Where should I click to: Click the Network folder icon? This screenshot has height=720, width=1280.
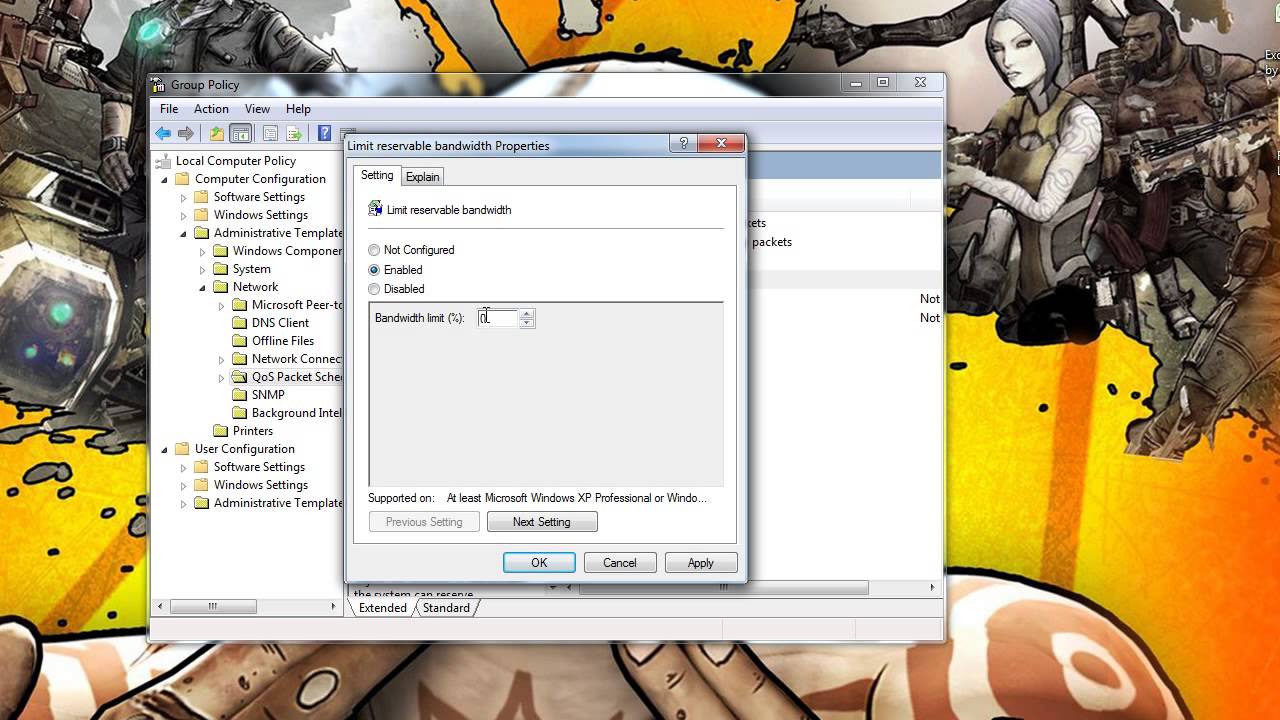[220, 287]
